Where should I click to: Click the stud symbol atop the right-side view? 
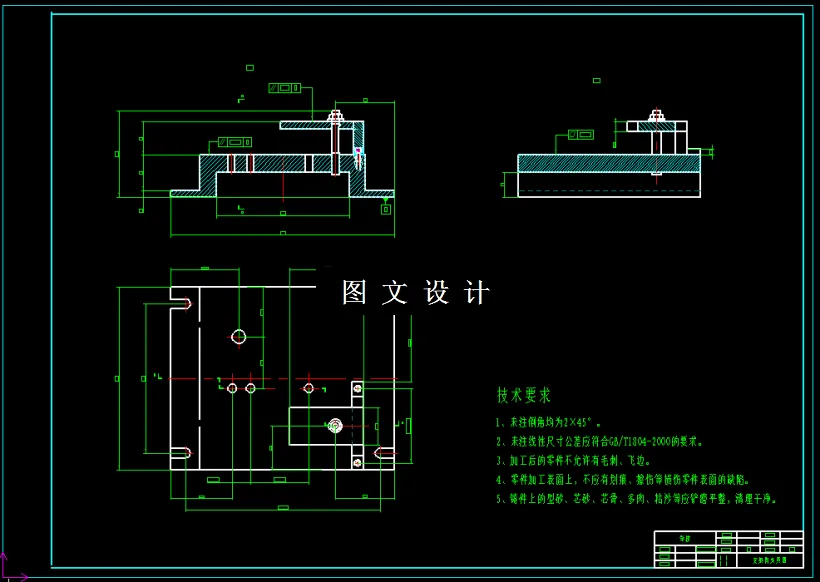[657, 112]
